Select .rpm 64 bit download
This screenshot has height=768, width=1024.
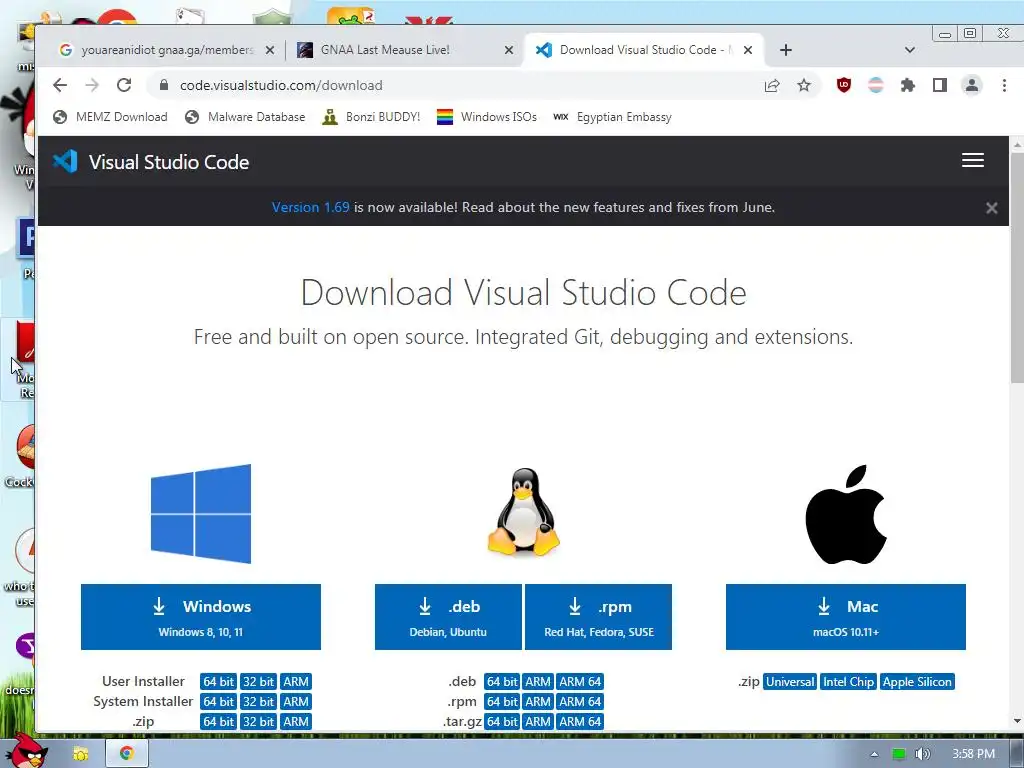[502, 702]
